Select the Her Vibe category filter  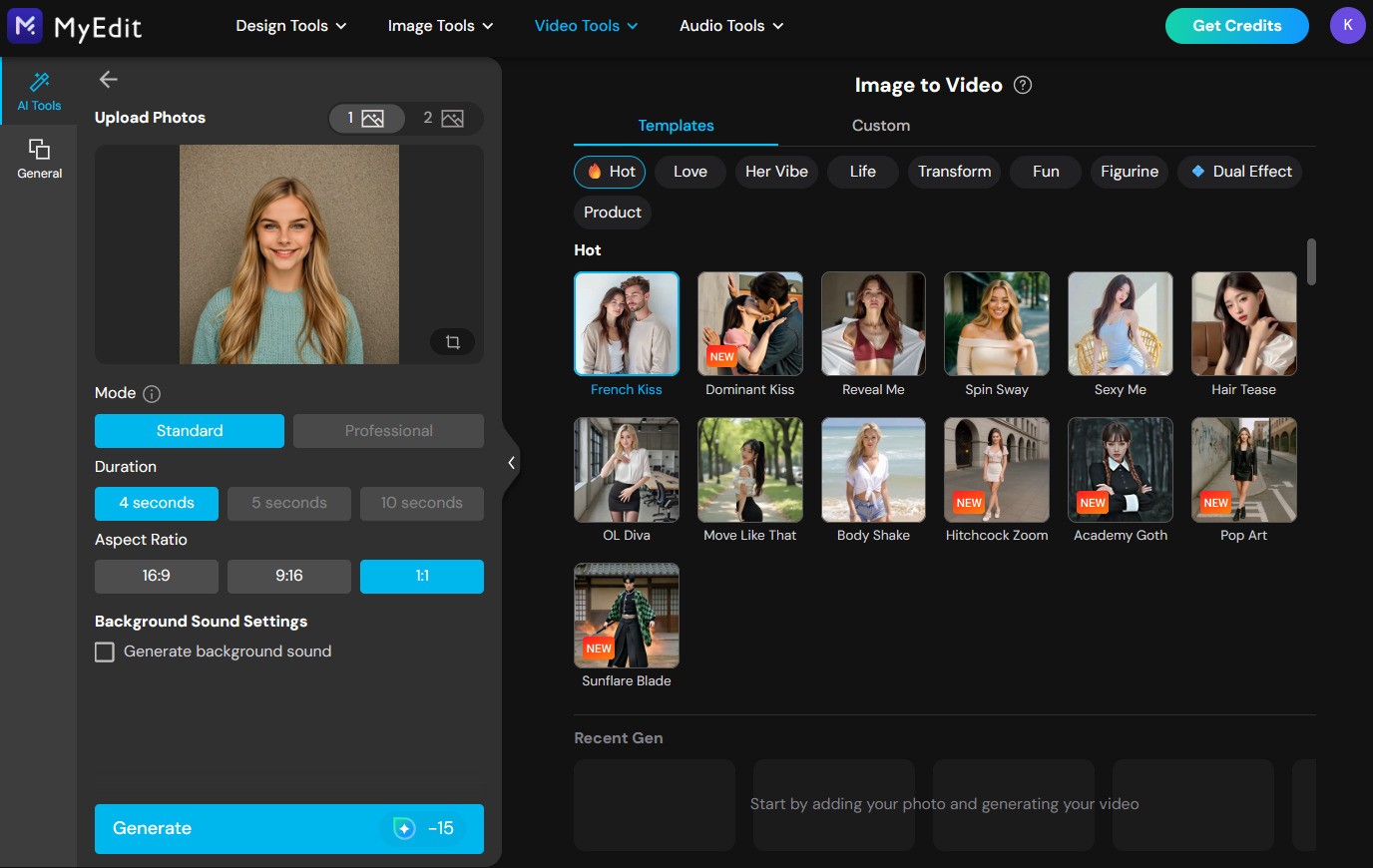pos(777,172)
